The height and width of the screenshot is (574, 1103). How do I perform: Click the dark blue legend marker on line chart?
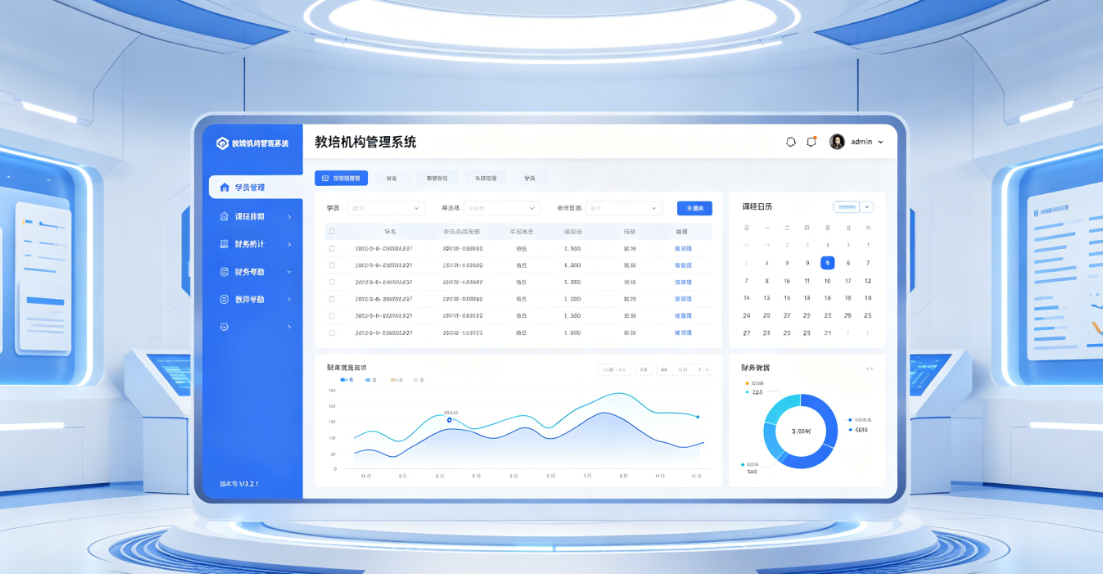coord(343,380)
